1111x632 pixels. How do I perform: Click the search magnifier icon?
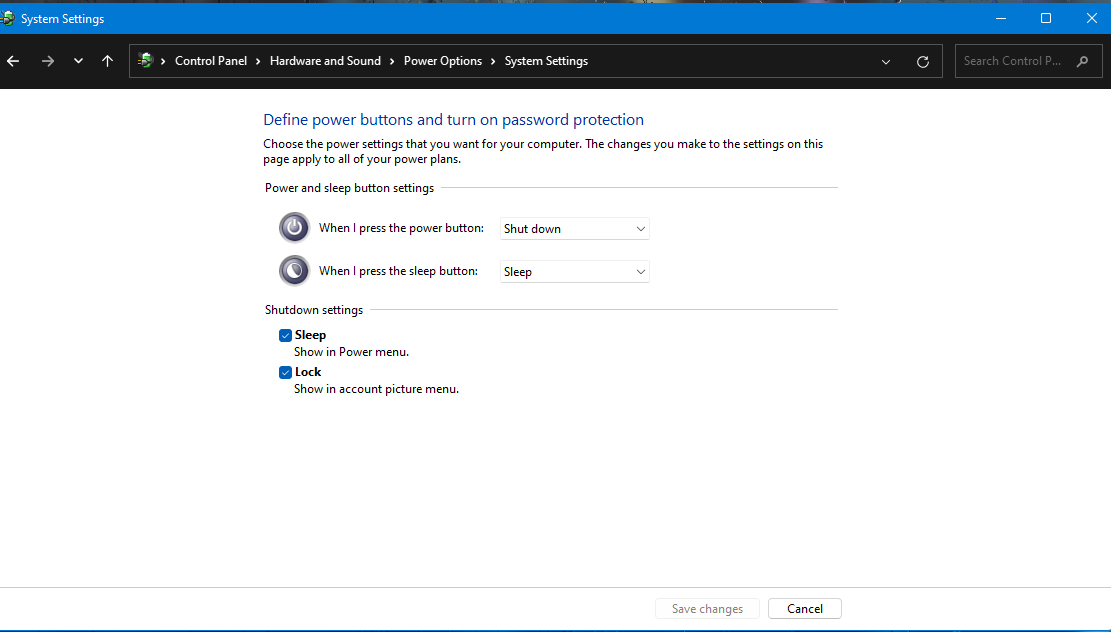point(1082,62)
